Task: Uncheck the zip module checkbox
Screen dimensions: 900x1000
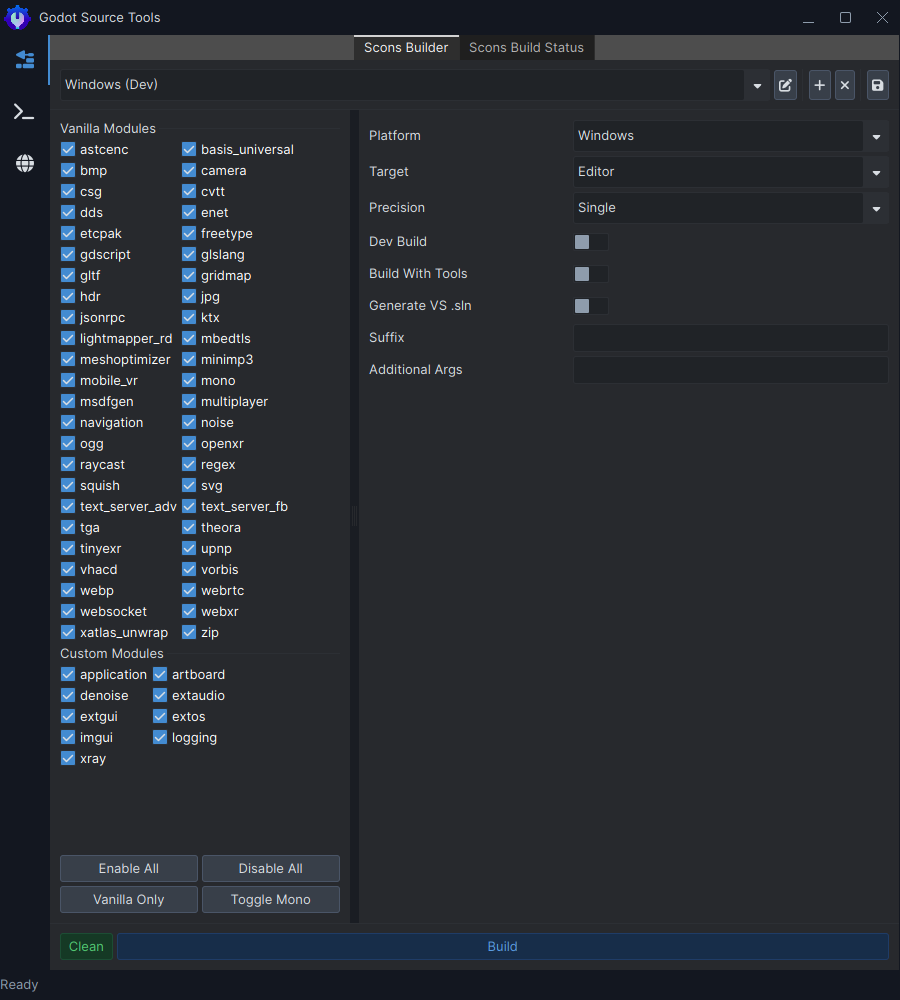Action: 189,632
